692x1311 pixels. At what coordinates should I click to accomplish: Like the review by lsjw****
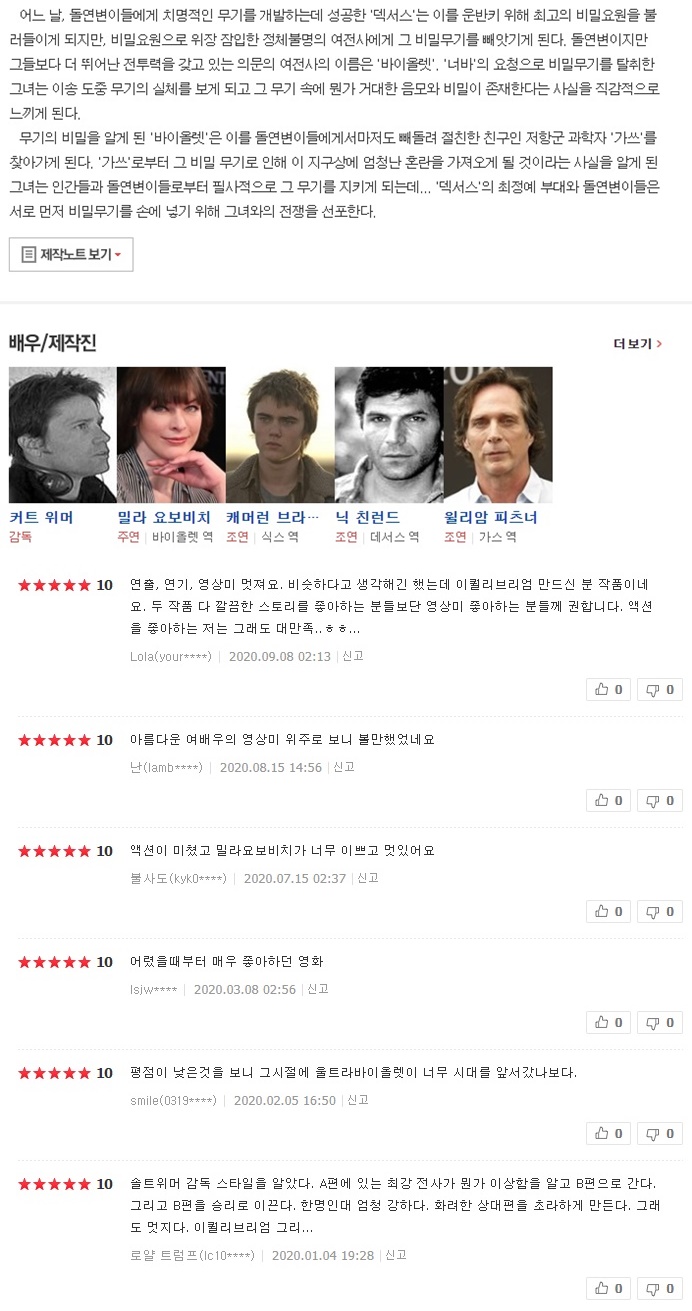pos(609,1022)
